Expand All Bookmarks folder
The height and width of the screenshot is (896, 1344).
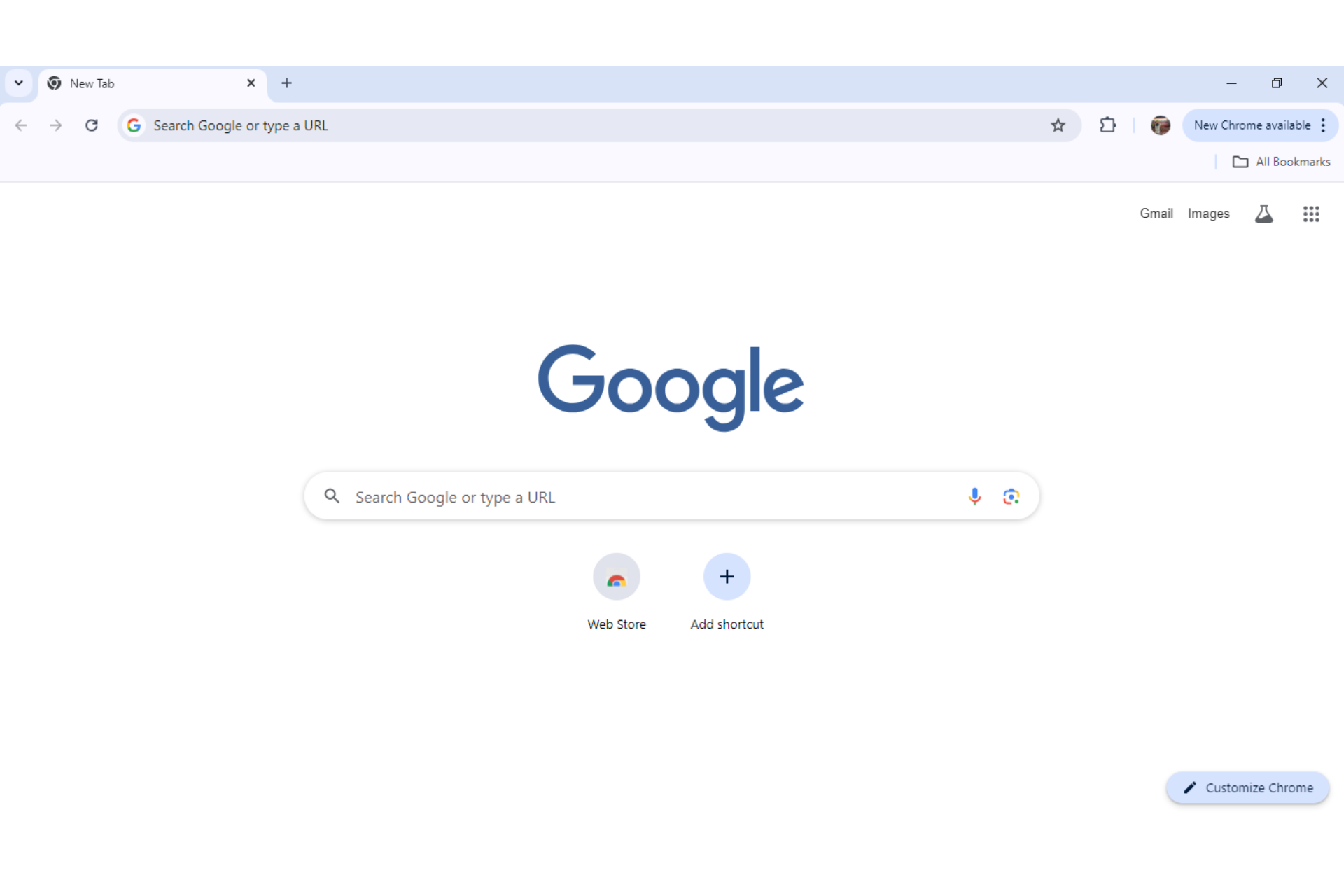click(x=1283, y=161)
